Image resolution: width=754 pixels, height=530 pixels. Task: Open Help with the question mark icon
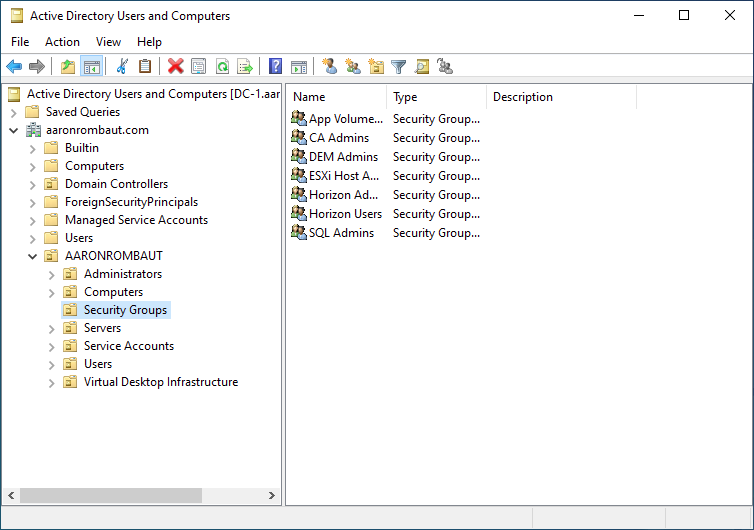coord(275,67)
